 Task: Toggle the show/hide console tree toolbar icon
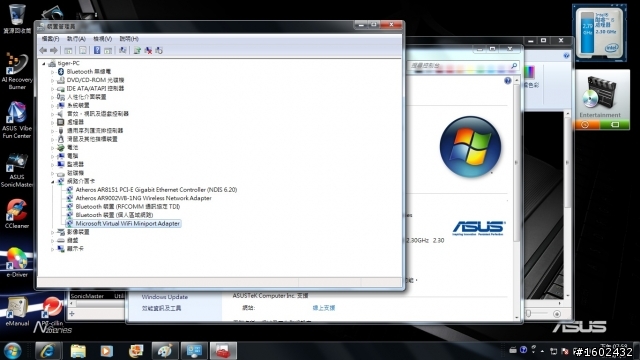(x=68, y=50)
